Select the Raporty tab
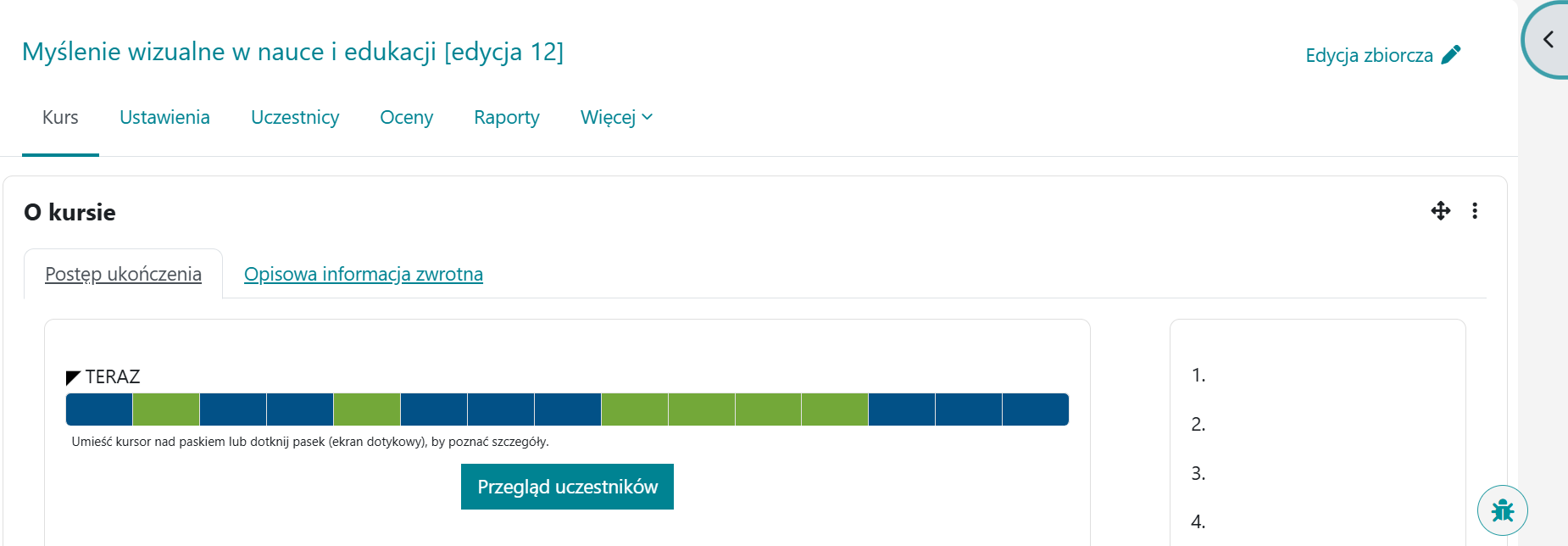 pyautogui.click(x=506, y=118)
